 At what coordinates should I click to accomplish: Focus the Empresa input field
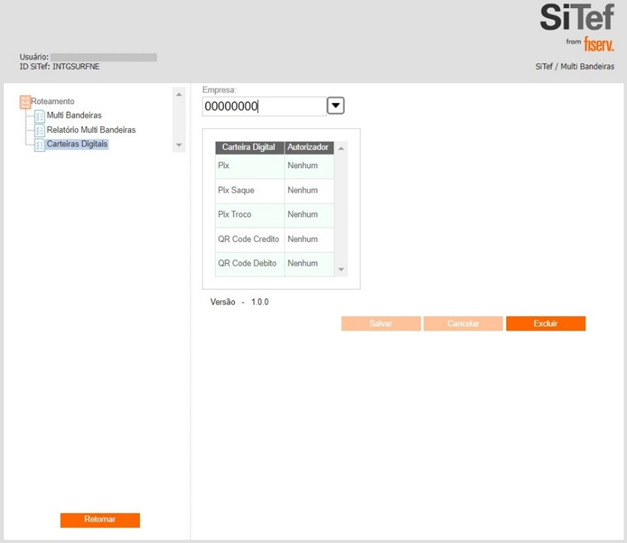[263, 106]
